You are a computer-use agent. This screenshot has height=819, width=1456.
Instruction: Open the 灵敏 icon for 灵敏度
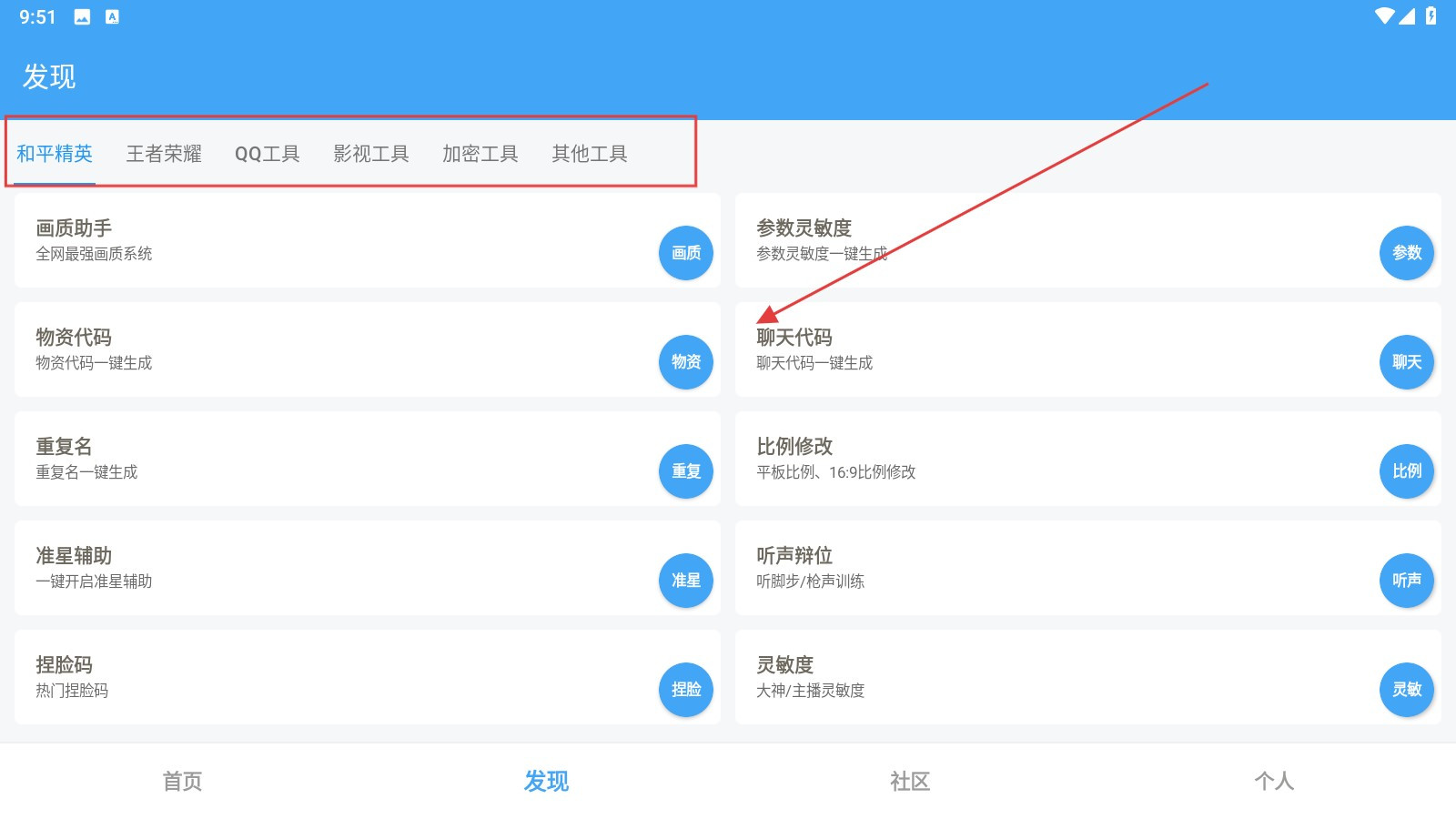pos(1406,690)
